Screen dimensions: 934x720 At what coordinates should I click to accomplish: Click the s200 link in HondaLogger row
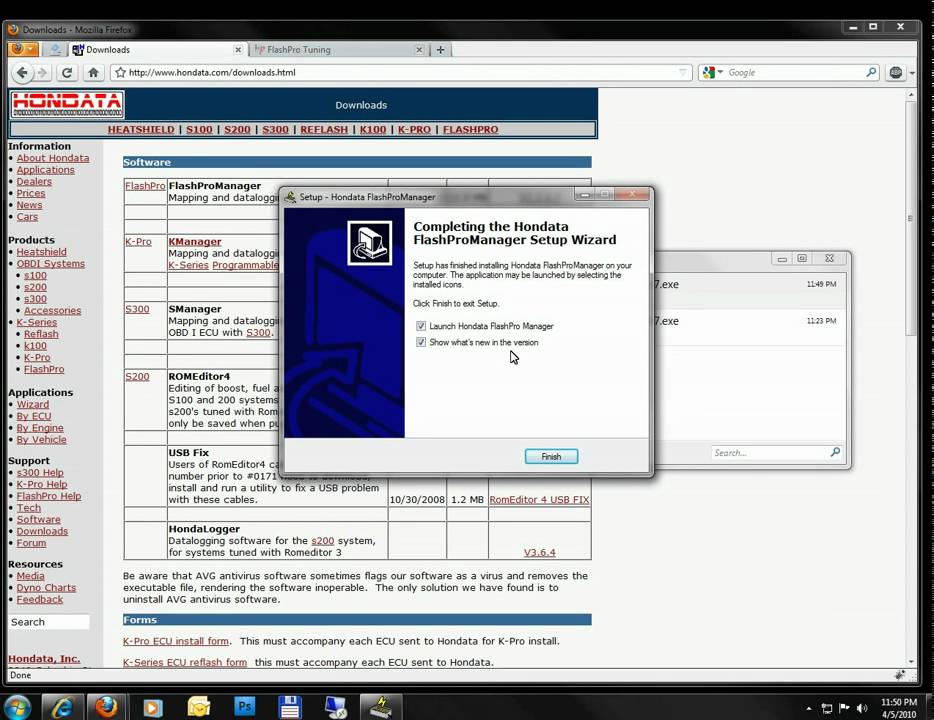(x=322, y=541)
